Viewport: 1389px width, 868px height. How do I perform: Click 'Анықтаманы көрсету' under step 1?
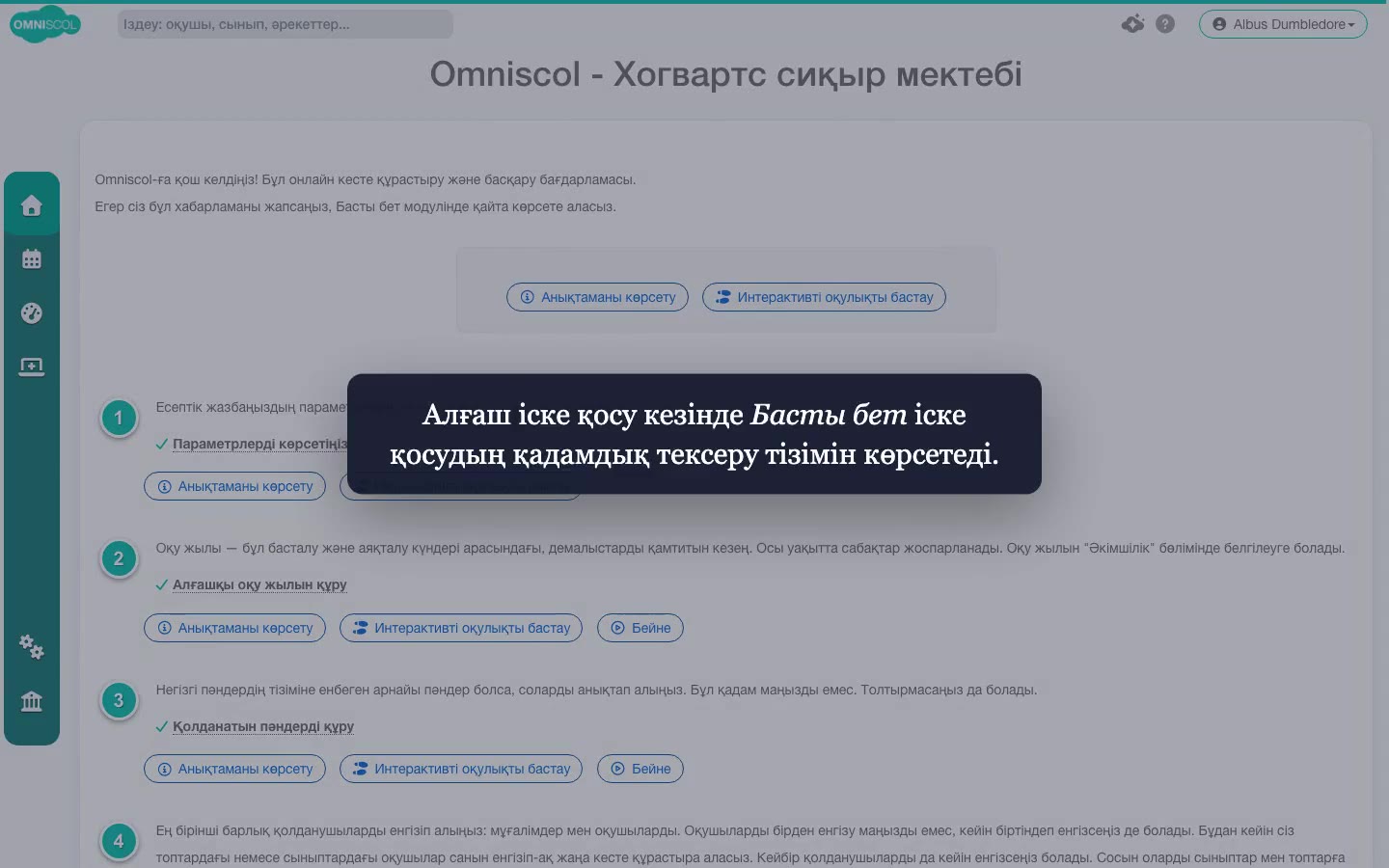tap(235, 486)
